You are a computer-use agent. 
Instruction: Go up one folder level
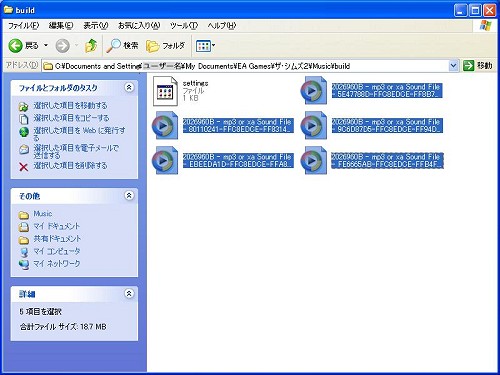click(x=91, y=46)
